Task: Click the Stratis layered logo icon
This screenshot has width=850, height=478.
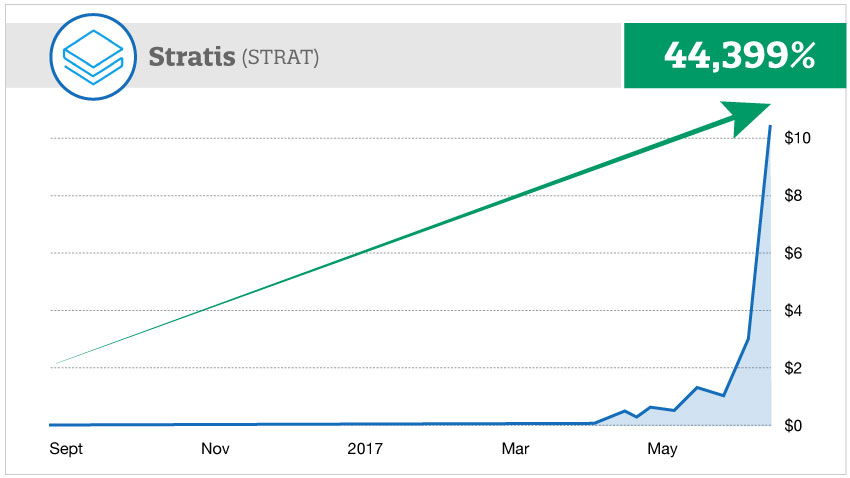Action: tap(93, 57)
